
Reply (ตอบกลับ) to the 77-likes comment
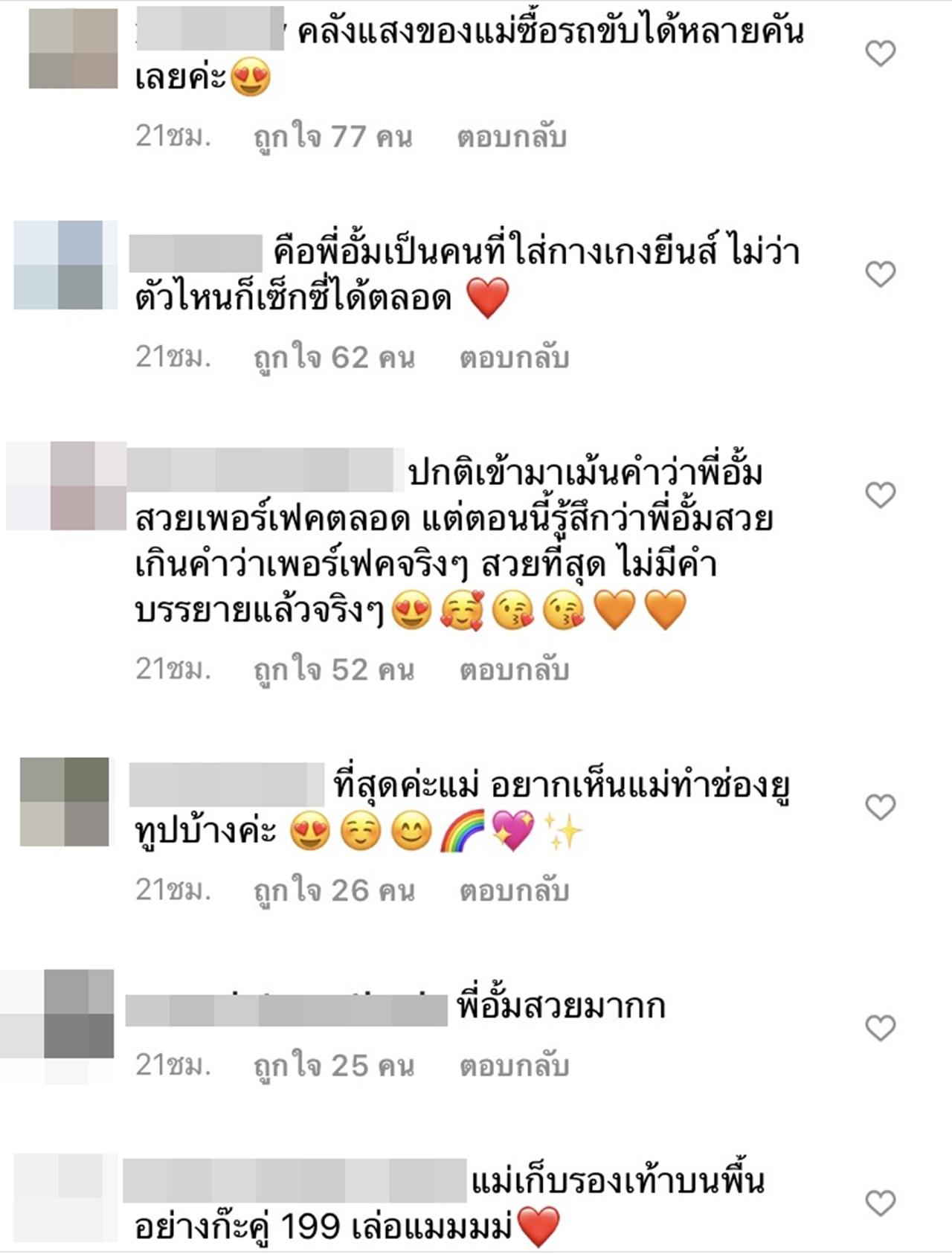pyautogui.click(x=512, y=137)
